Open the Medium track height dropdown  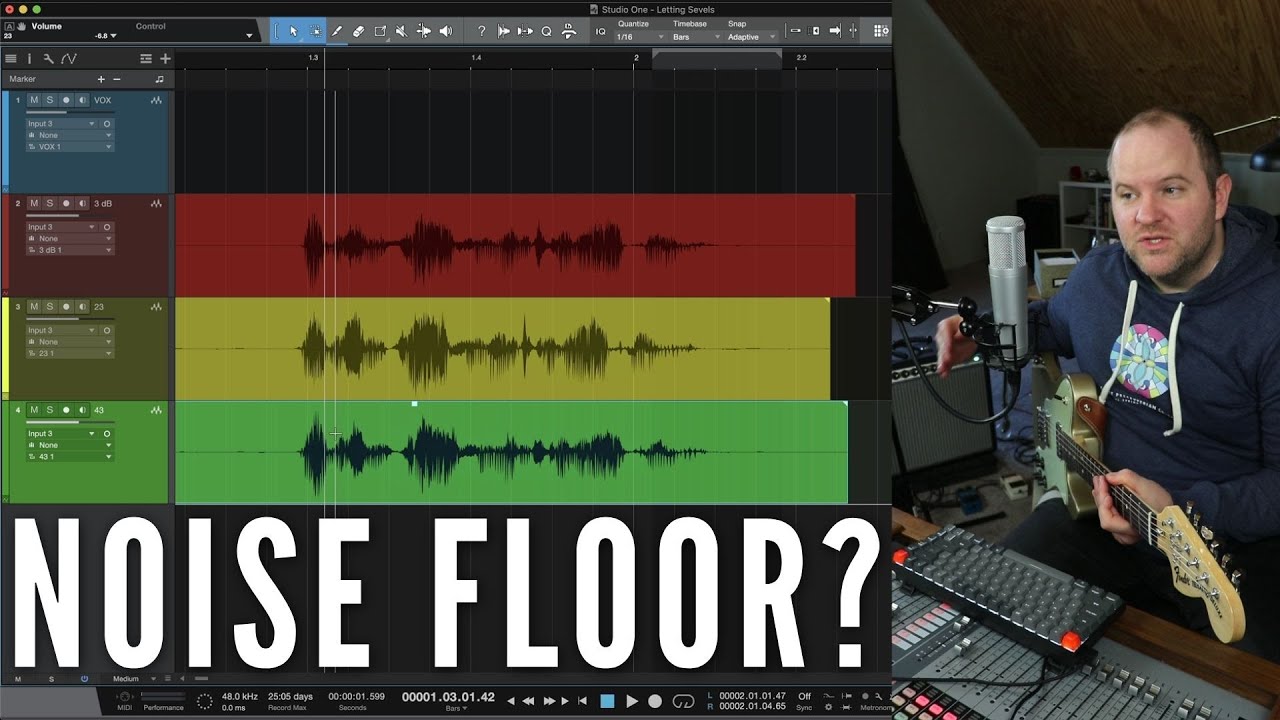(134, 679)
